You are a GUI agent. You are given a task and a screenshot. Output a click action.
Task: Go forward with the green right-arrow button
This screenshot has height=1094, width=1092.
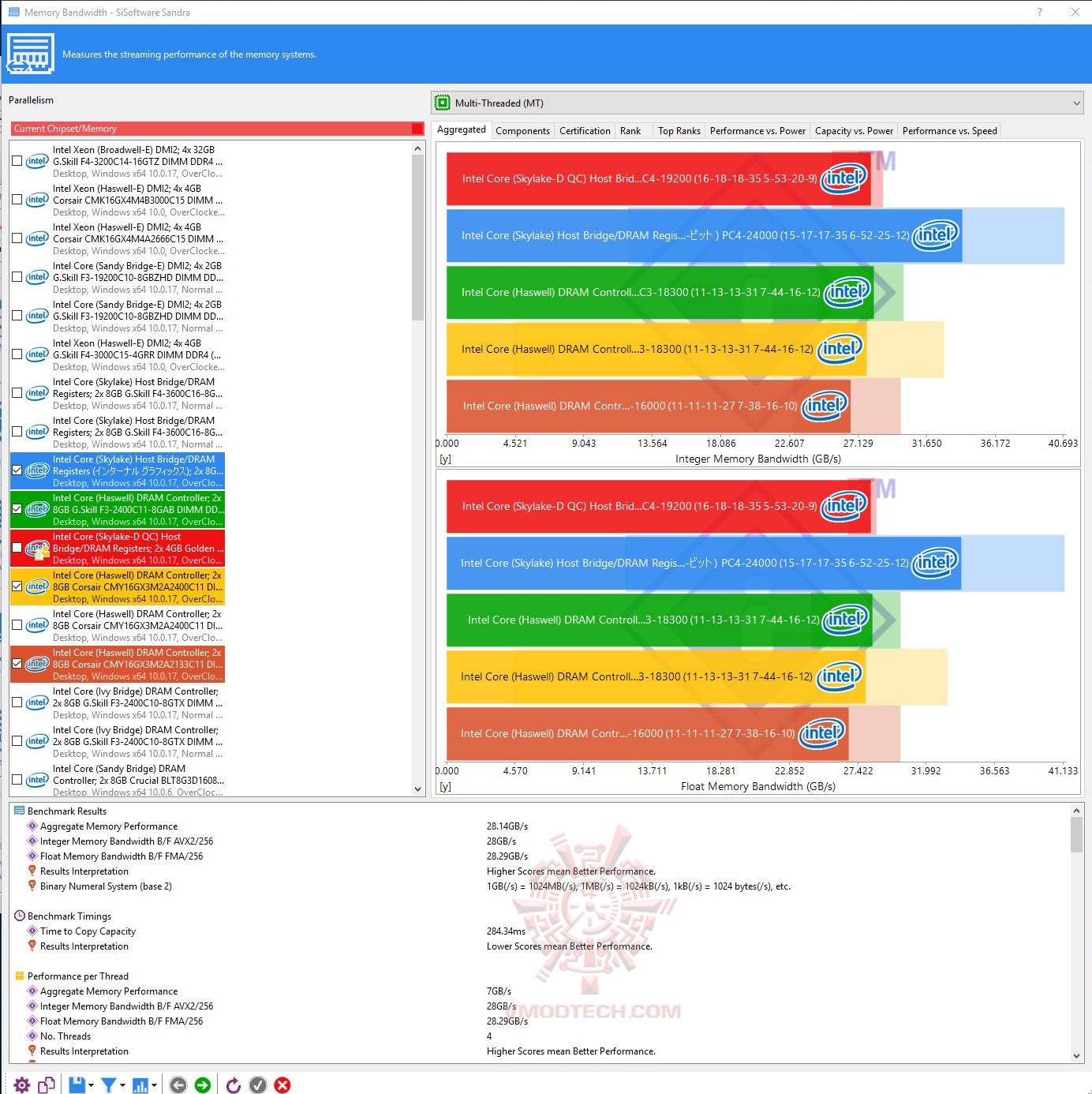coord(203,1085)
